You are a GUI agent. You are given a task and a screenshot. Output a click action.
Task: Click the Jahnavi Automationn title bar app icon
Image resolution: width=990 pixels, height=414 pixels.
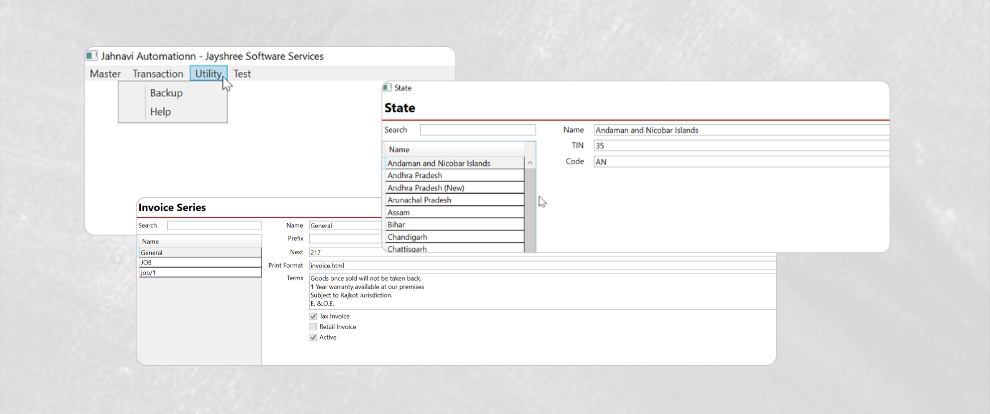coord(92,56)
